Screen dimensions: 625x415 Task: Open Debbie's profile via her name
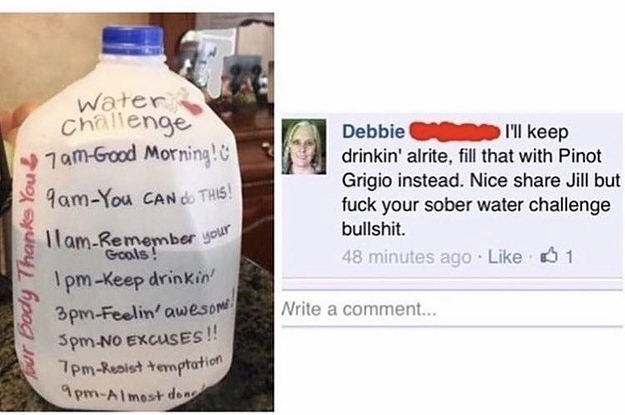pos(373,132)
